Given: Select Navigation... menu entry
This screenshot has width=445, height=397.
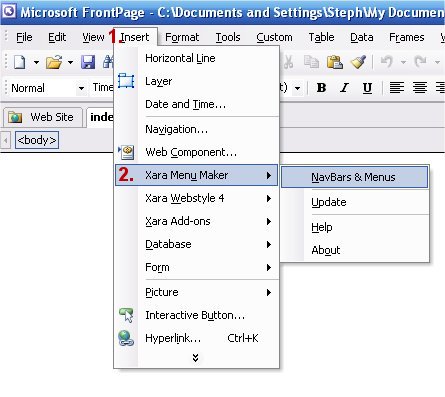Looking at the screenshot, I should coord(196,129).
